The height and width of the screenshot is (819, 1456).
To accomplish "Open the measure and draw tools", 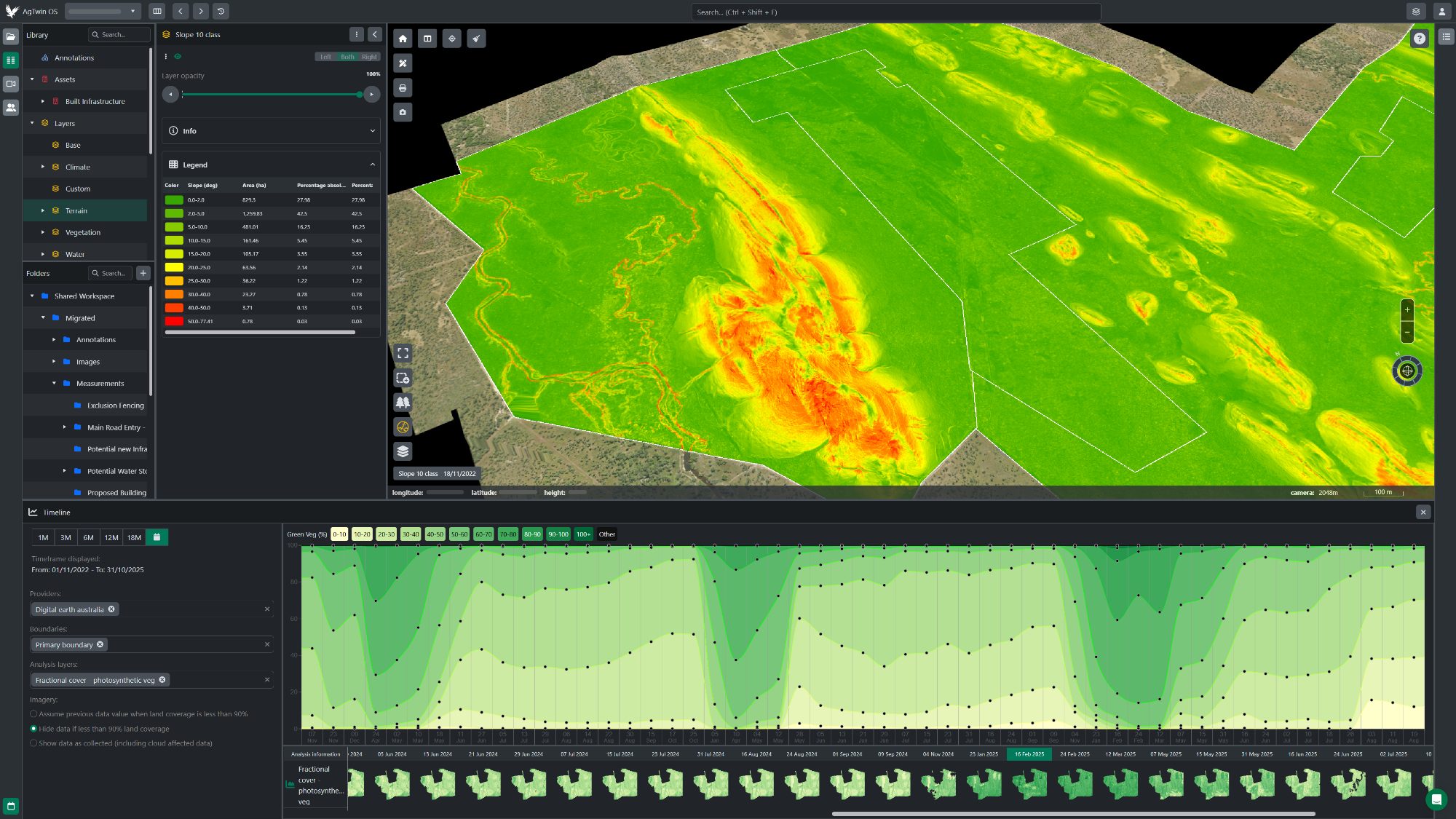I will pos(403,63).
